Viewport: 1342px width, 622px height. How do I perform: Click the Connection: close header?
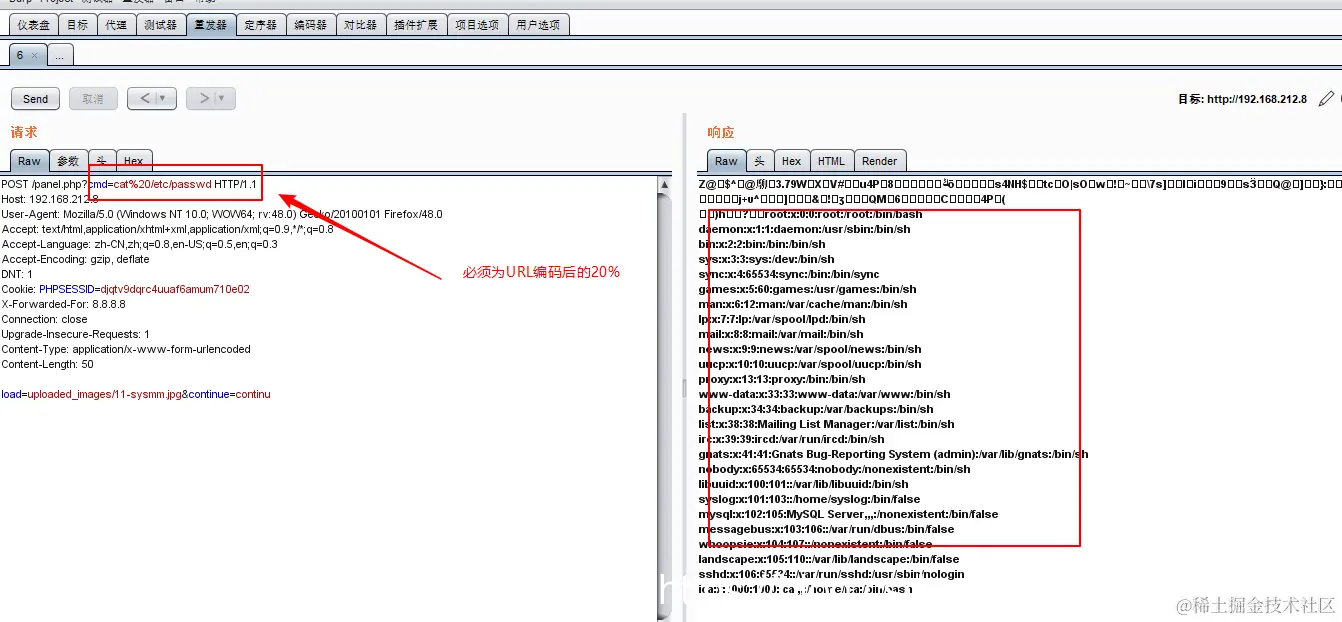pyautogui.click(x=45, y=319)
